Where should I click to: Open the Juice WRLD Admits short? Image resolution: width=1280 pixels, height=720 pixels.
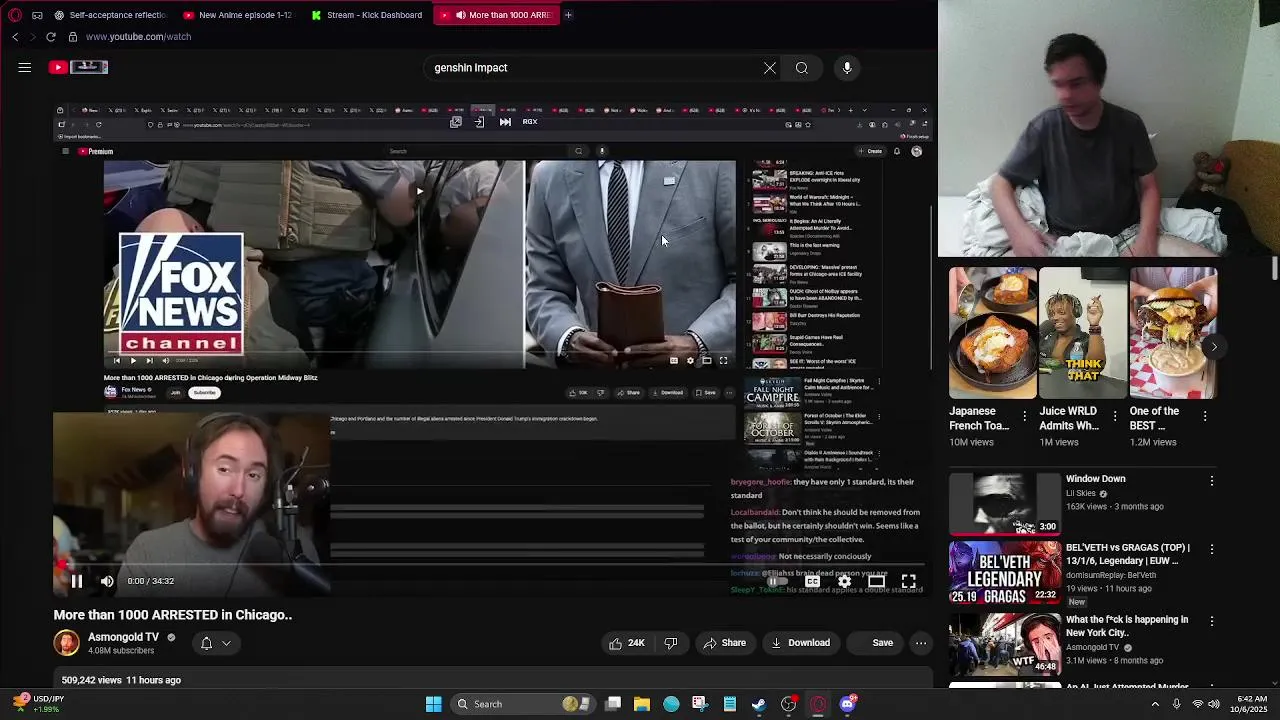tap(1083, 333)
